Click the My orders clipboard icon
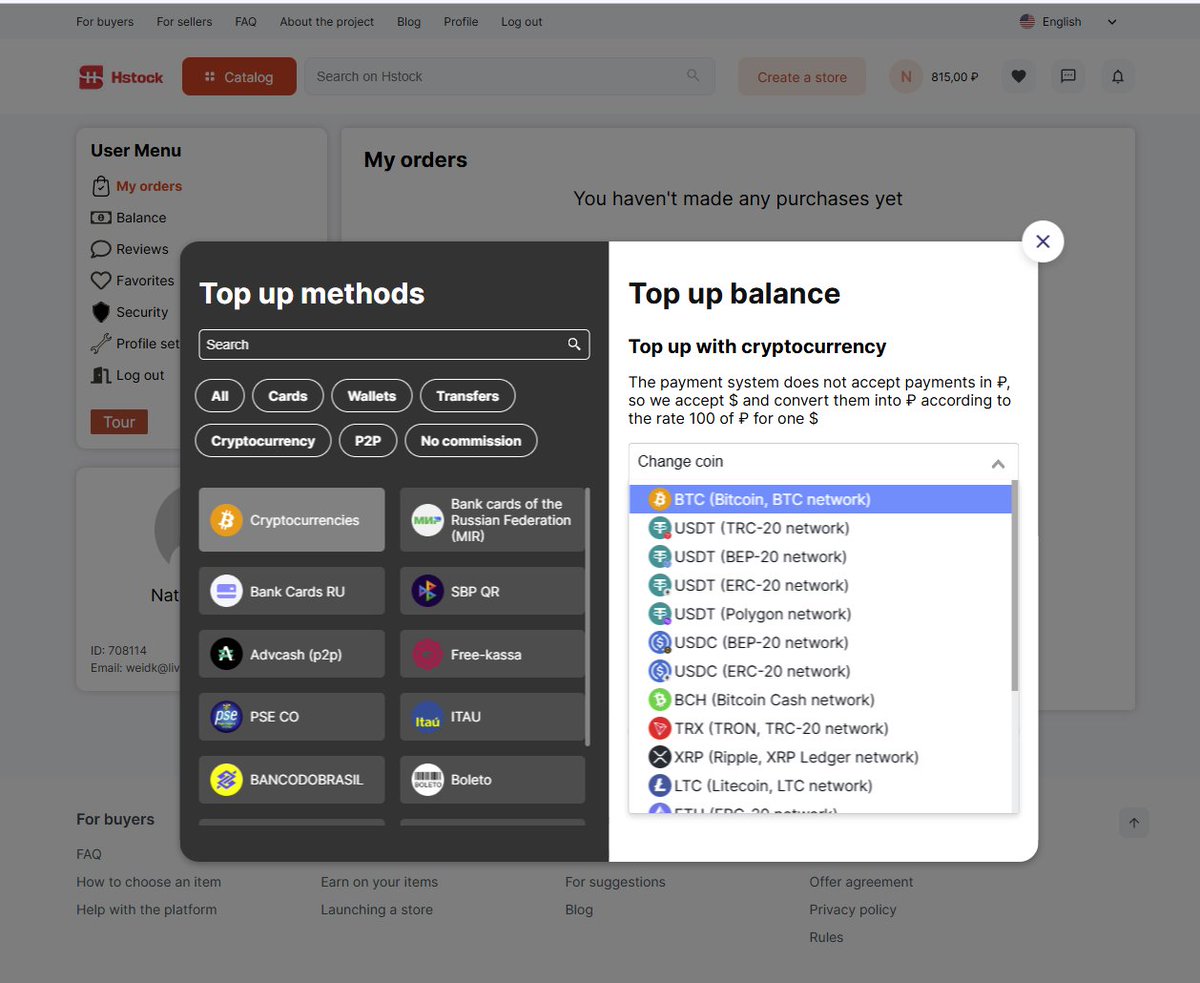 [x=100, y=186]
